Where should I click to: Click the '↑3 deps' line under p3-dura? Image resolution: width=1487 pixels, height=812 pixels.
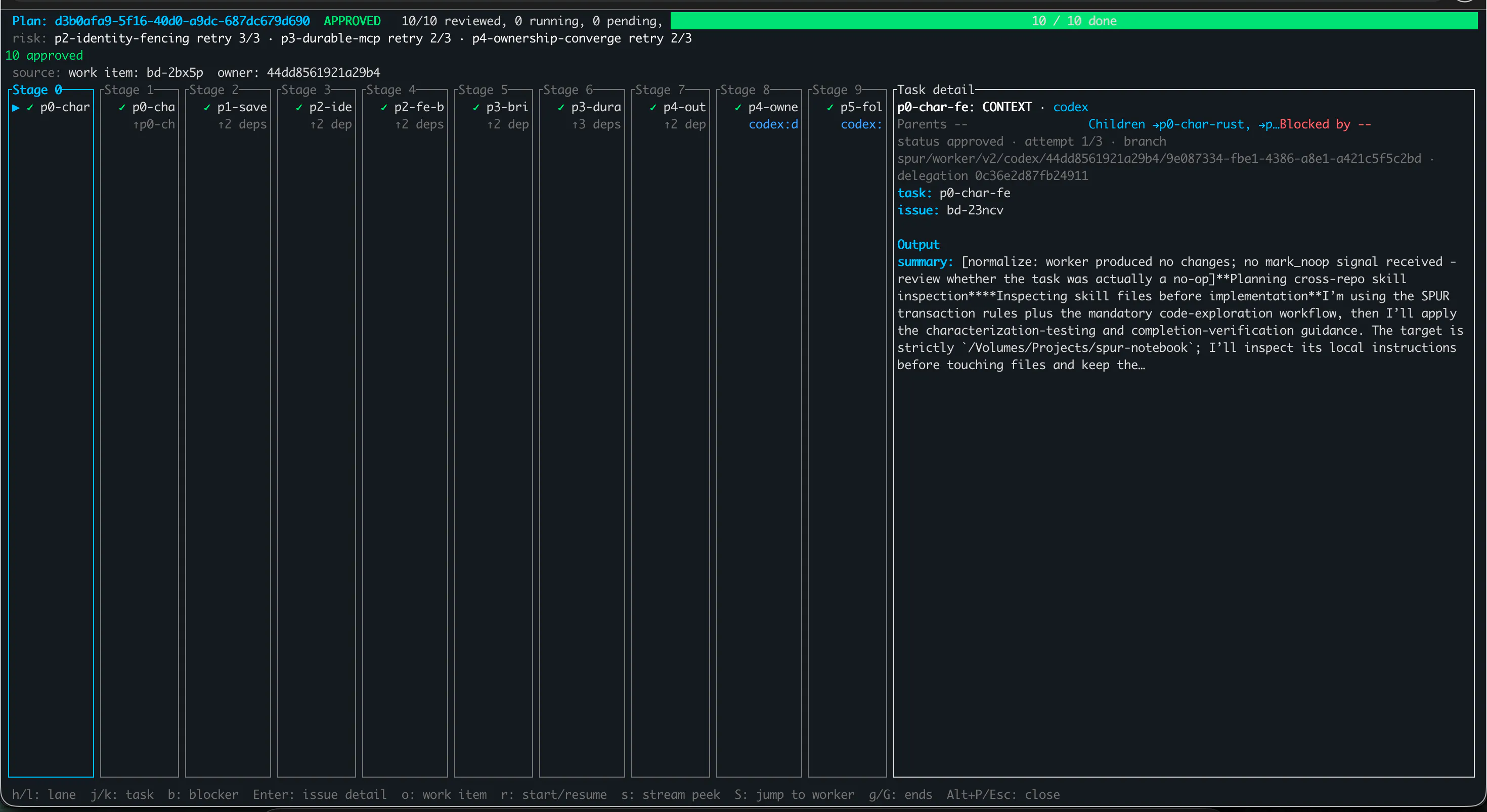(596, 125)
